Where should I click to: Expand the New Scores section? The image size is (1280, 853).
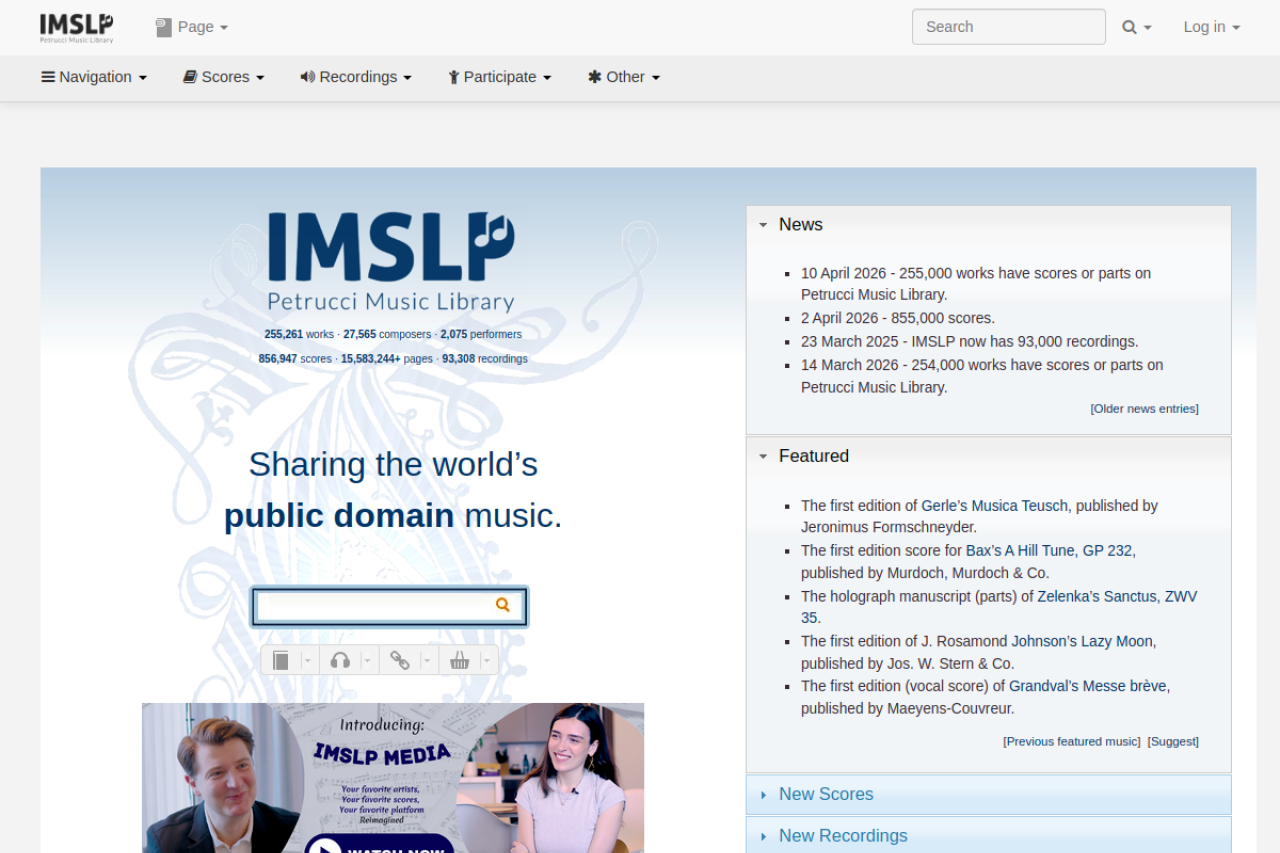[825, 794]
